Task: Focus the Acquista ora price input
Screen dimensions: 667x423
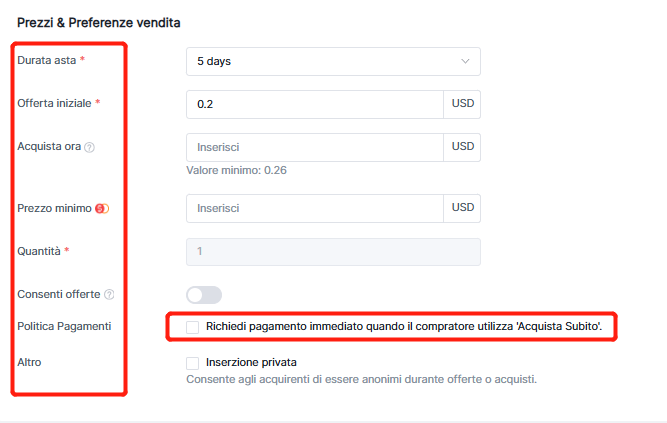Action: tap(314, 147)
